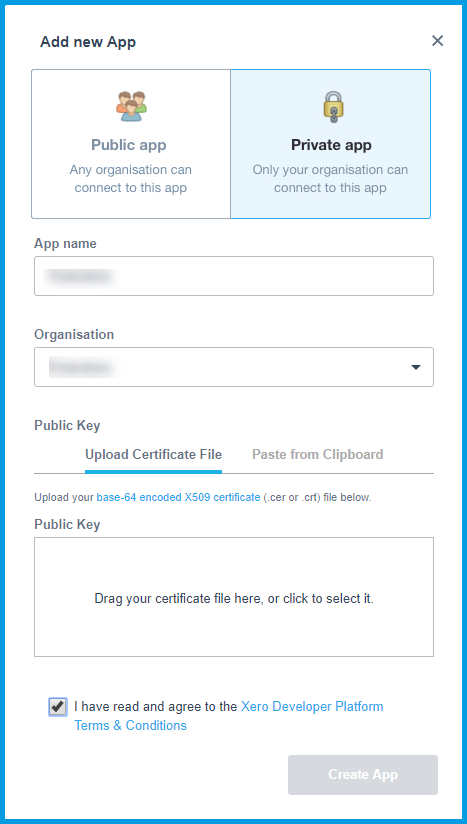This screenshot has height=824, width=467.
Task: Click the Create App button
Action: pyautogui.click(x=362, y=775)
